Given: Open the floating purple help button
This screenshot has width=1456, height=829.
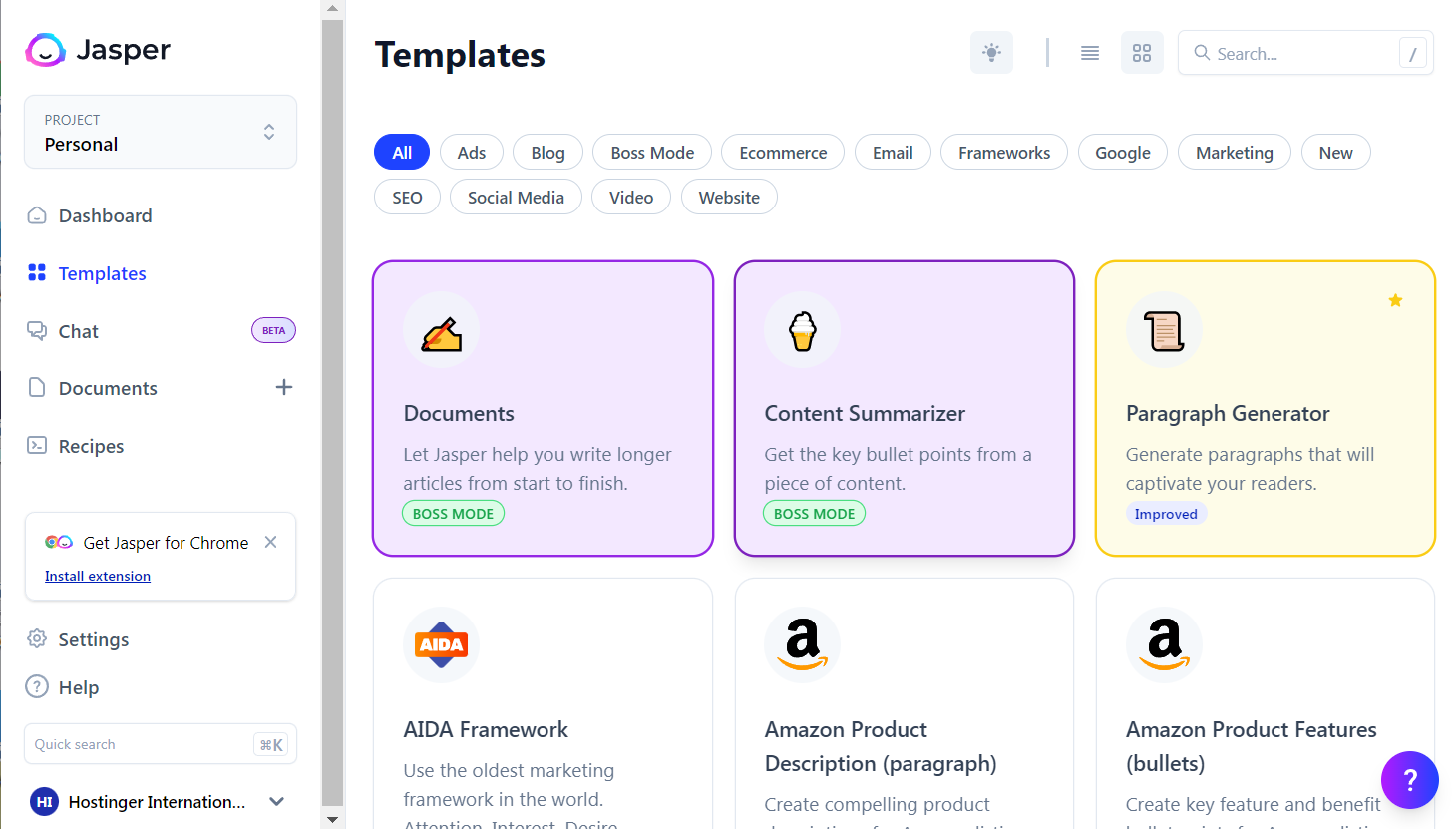Looking at the screenshot, I should 1409,779.
